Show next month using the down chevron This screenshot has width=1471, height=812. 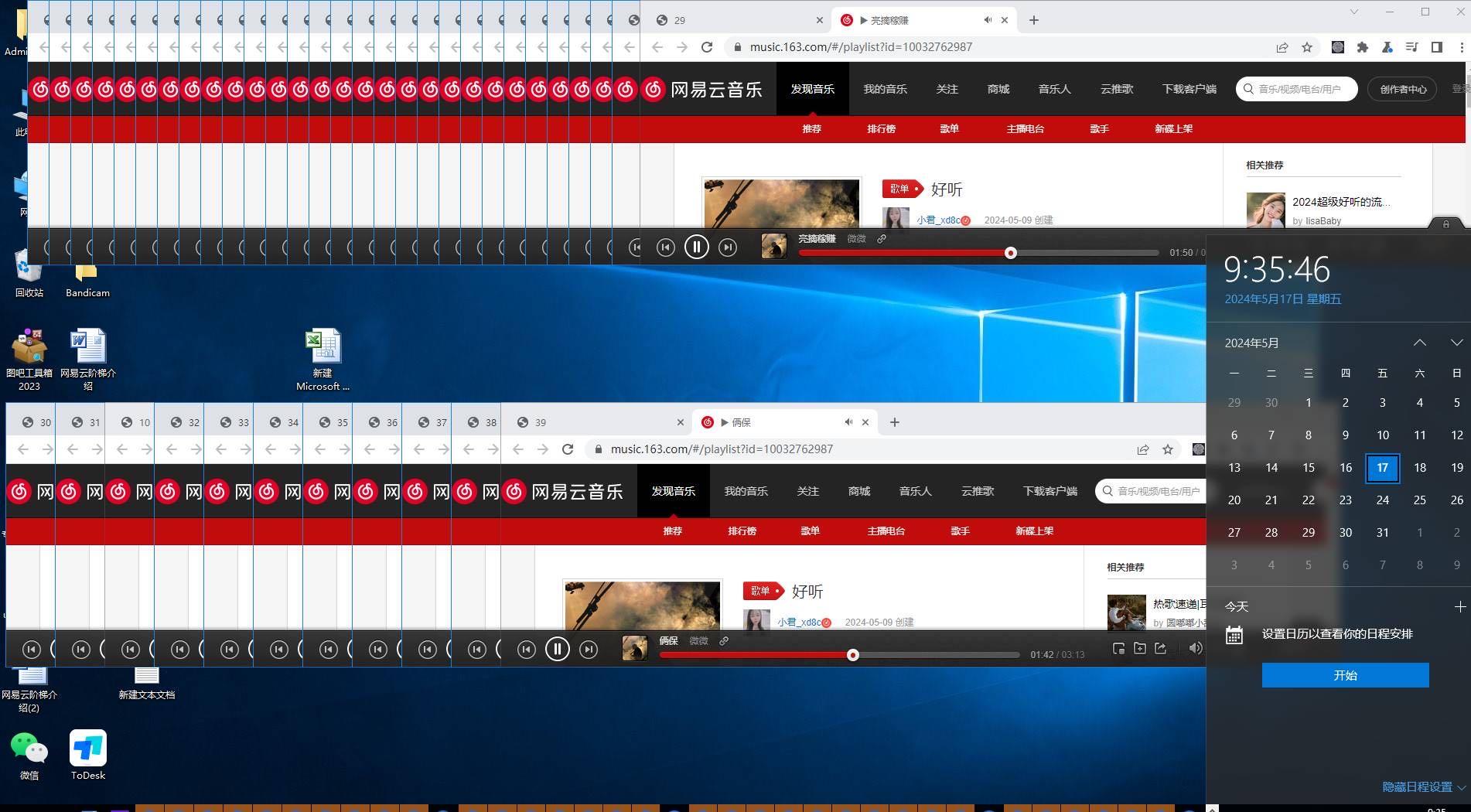(1458, 342)
